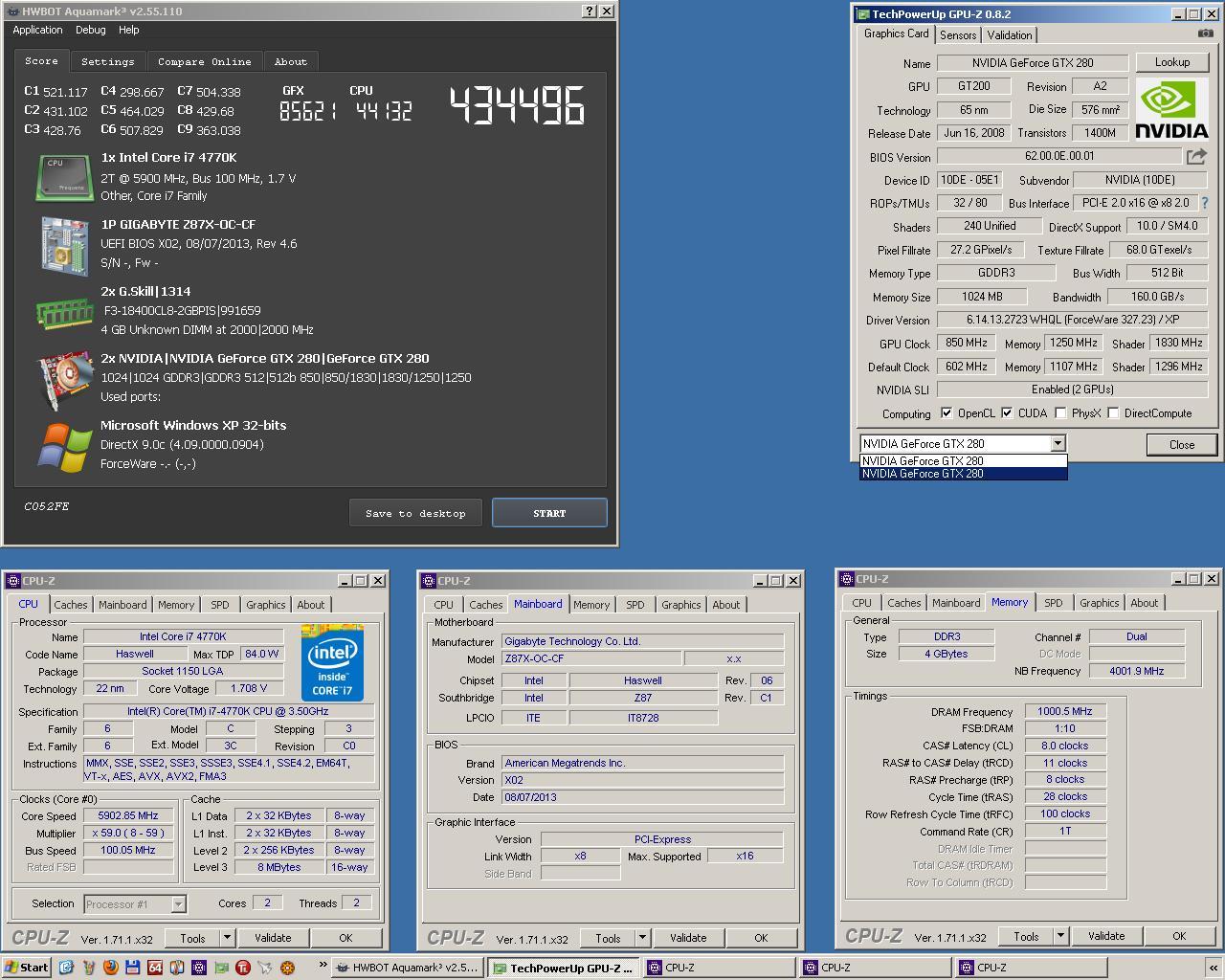Switch to the Compare Online tab
The image size is (1225, 980).
[205, 61]
